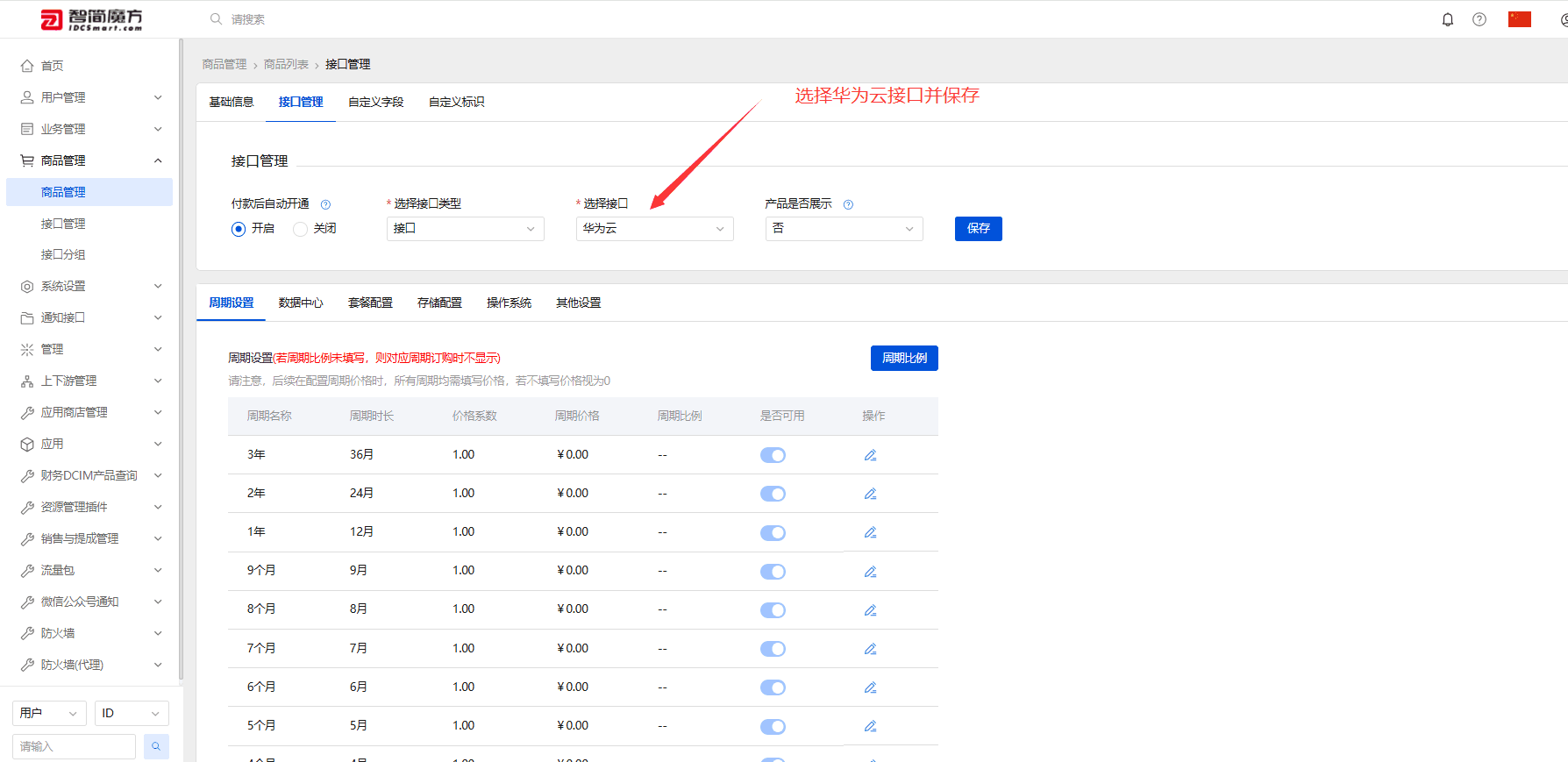This screenshot has height=762, width=1568.
Task: Click the cube icon next to 应用
Action: point(27,445)
